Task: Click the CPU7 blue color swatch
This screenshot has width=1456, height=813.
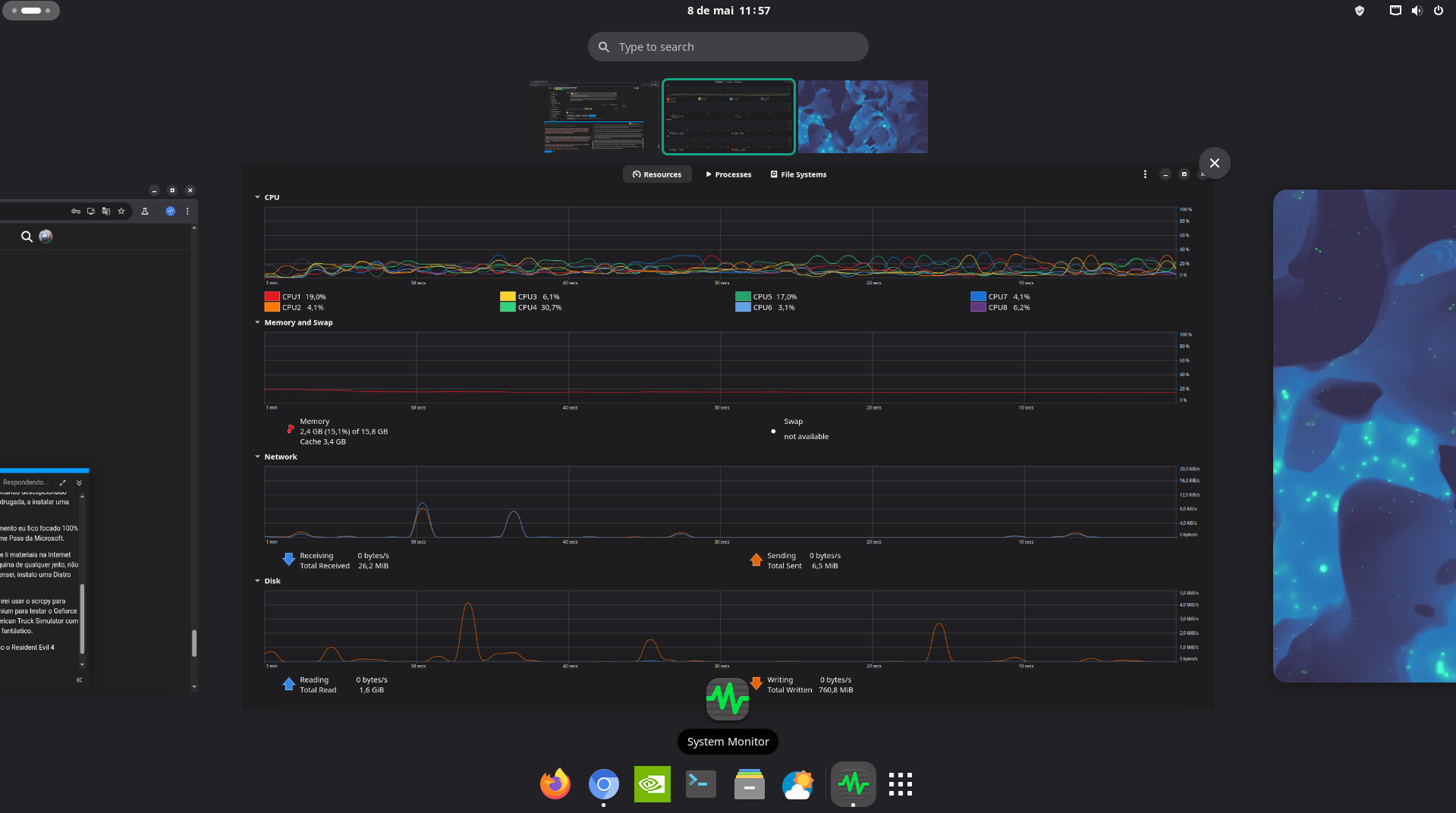Action: coord(977,297)
